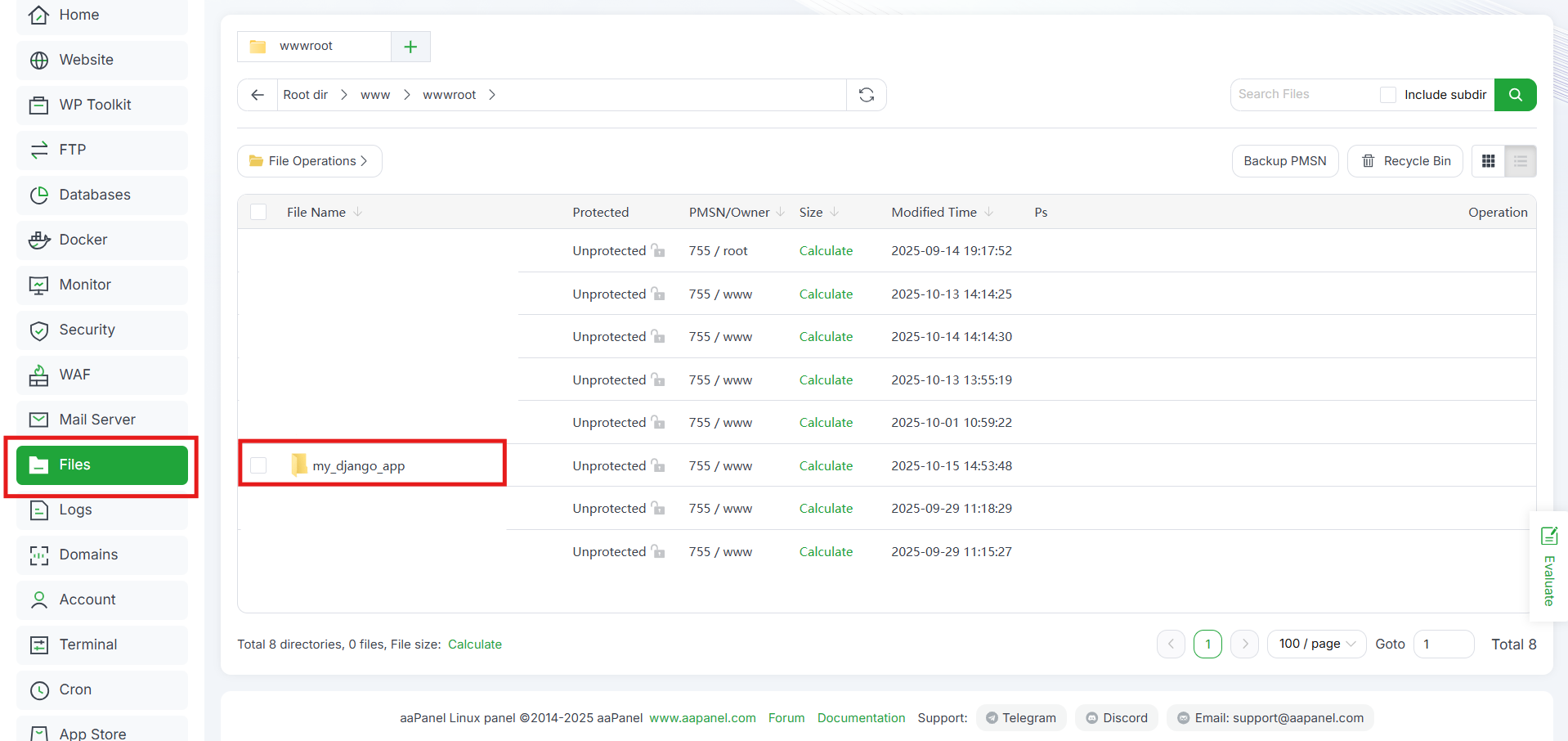Open the Documentation link
Image resolution: width=1568 pixels, height=741 pixels.
[x=861, y=718]
